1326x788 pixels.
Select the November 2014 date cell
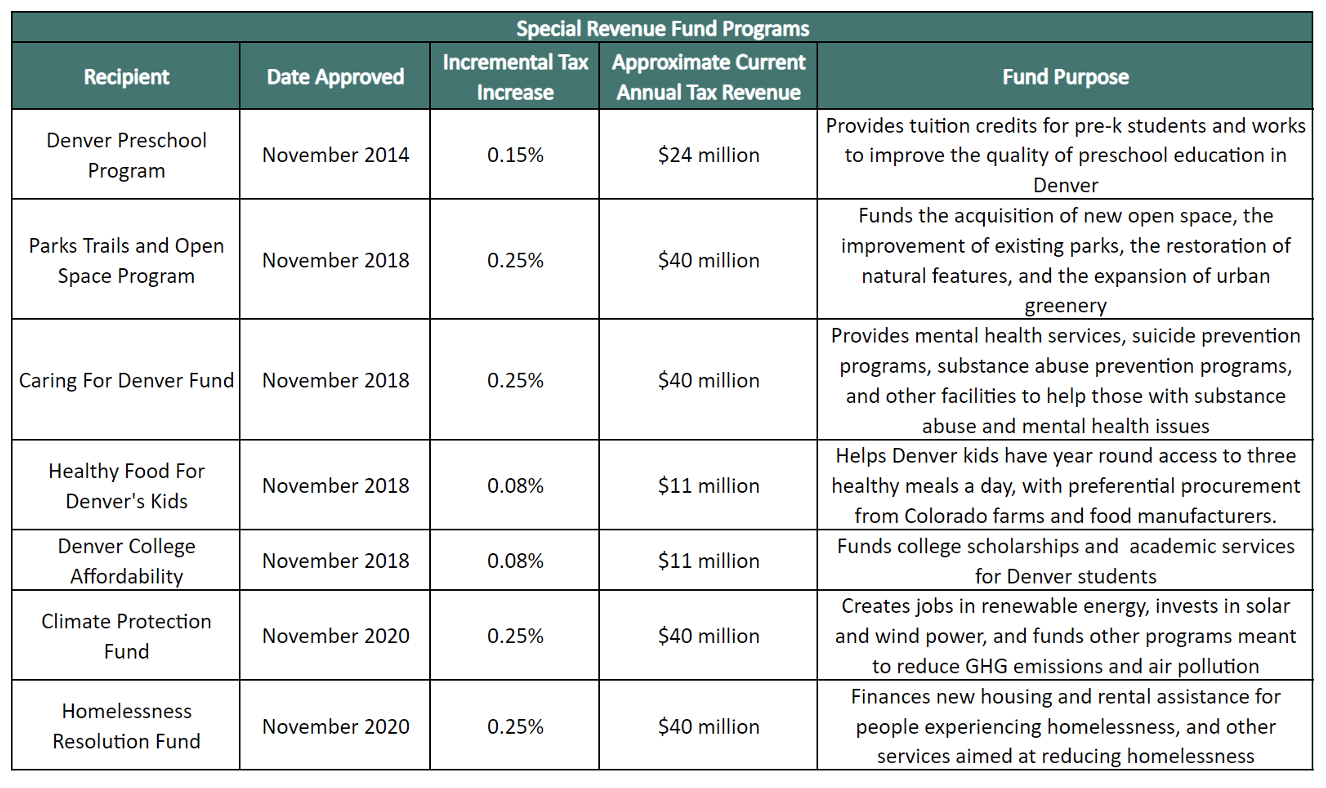[x=335, y=155]
